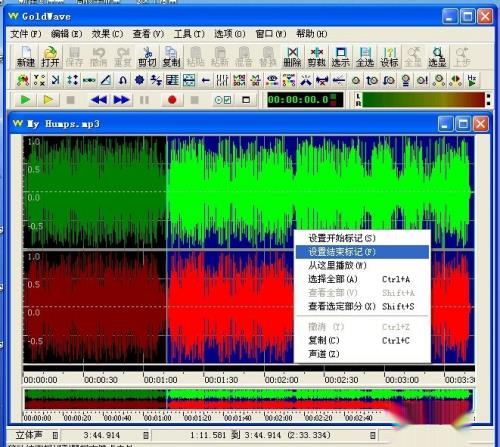
Task: Open the 工具(T) menu
Action: coord(189,34)
